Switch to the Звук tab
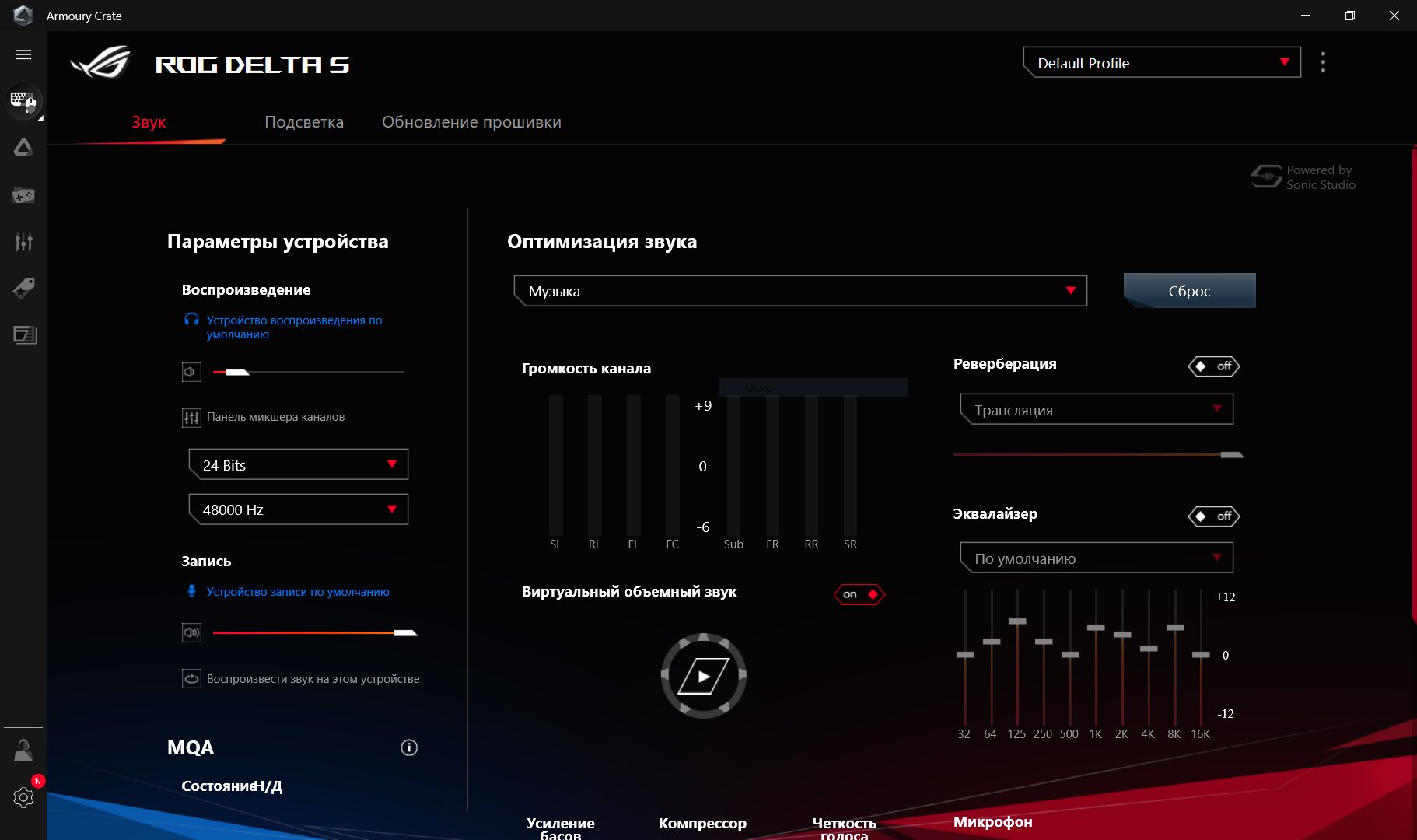The height and width of the screenshot is (840, 1417). (x=149, y=122)
